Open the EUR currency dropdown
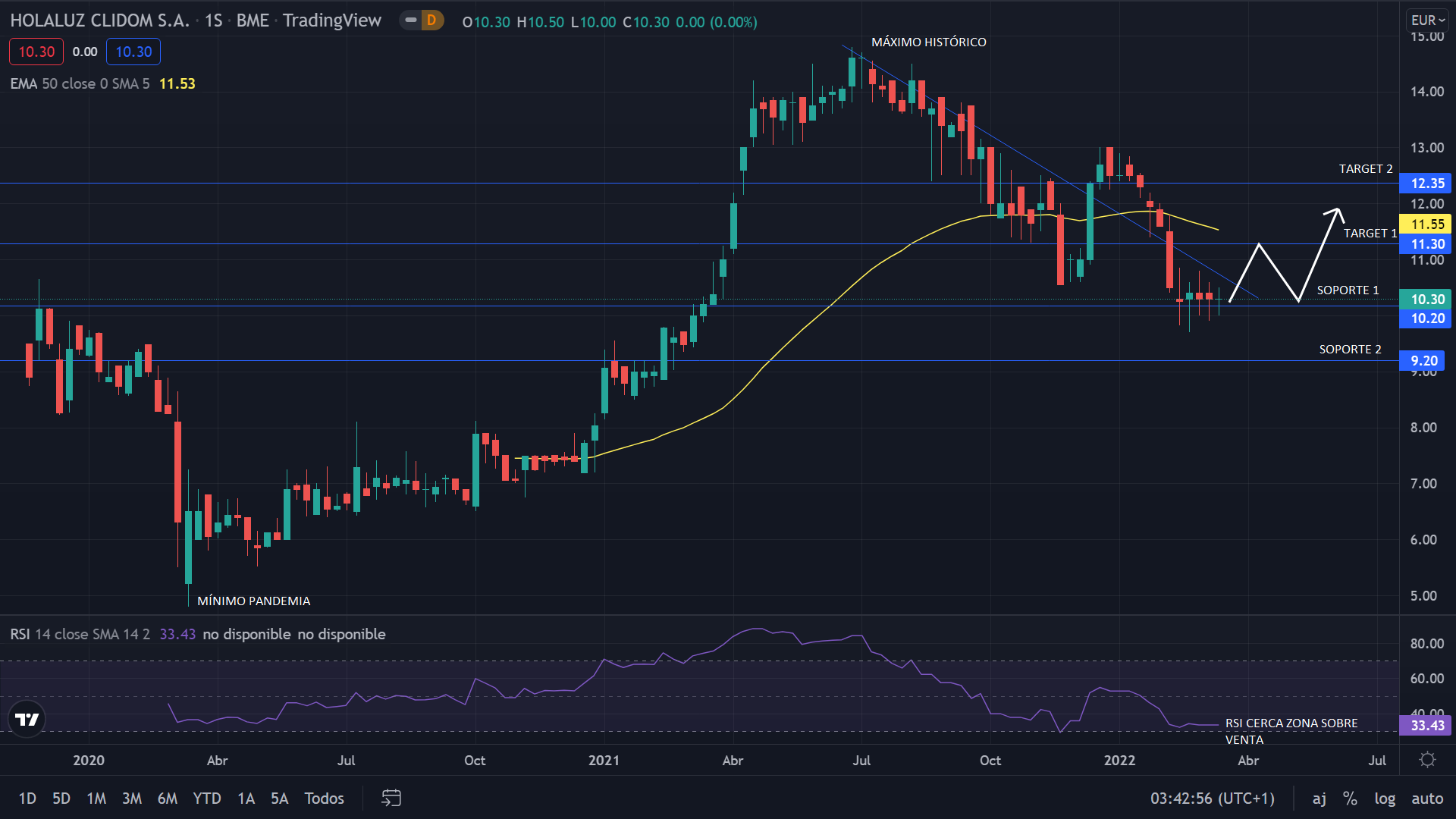Image resolution: width=1456 pixels, height=819 pixels. coord(1427,20)
